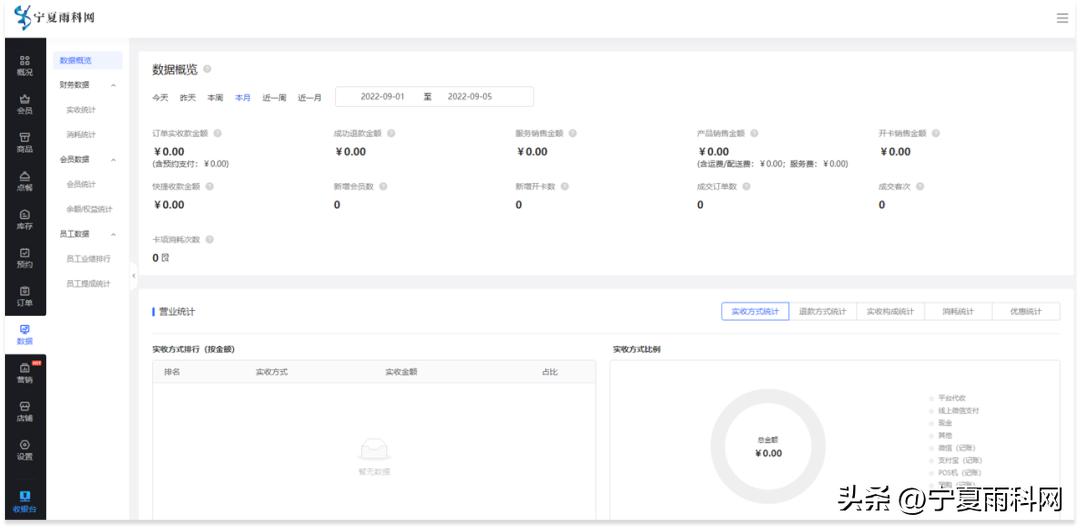
Task: Click the info icon beside 成交客次
Action: [x=920, y=187]
